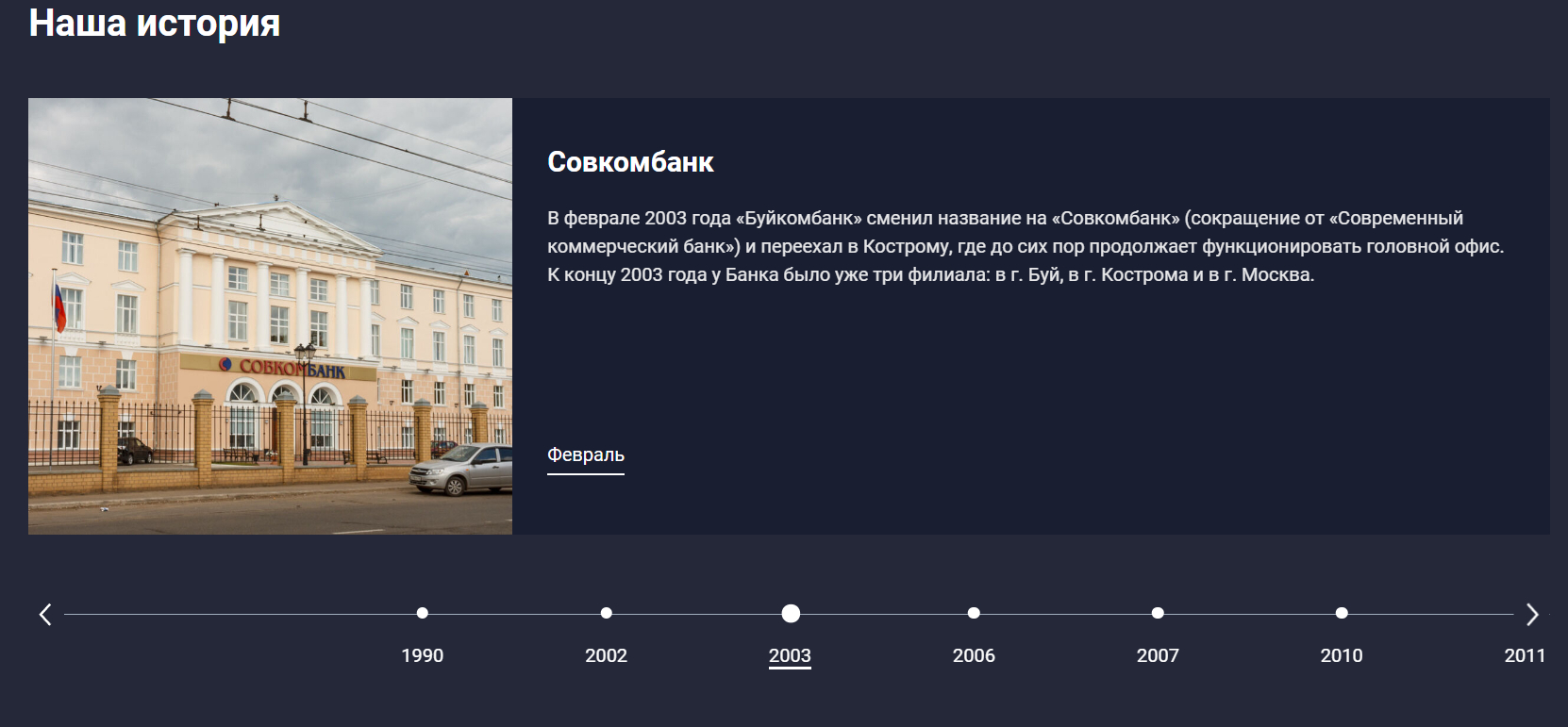Click the Sovcombank building photo
The image size is (1568, 727).
tap(270, 316)
